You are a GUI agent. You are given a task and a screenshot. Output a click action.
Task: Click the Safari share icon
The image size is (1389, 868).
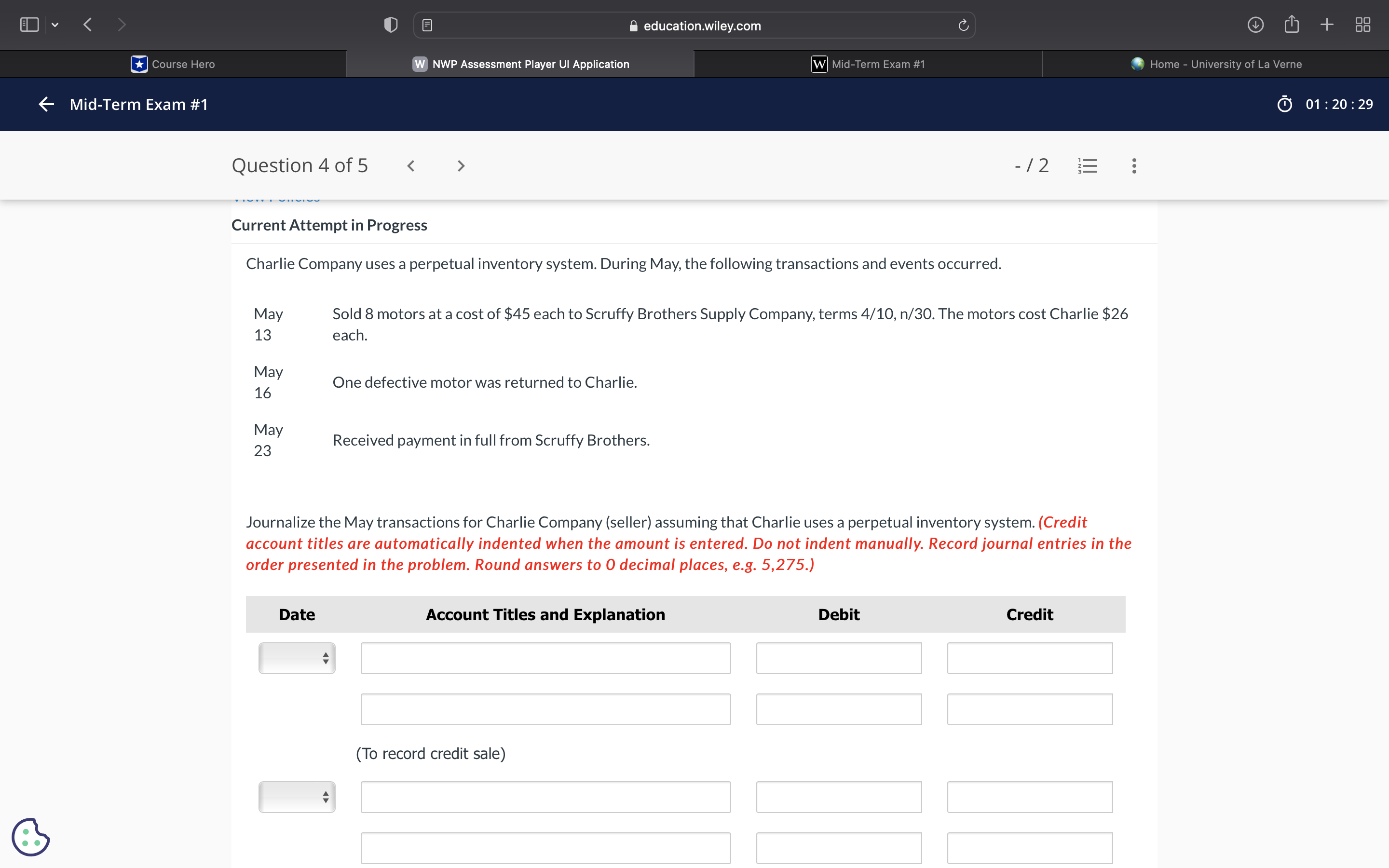coord(1292,25)
